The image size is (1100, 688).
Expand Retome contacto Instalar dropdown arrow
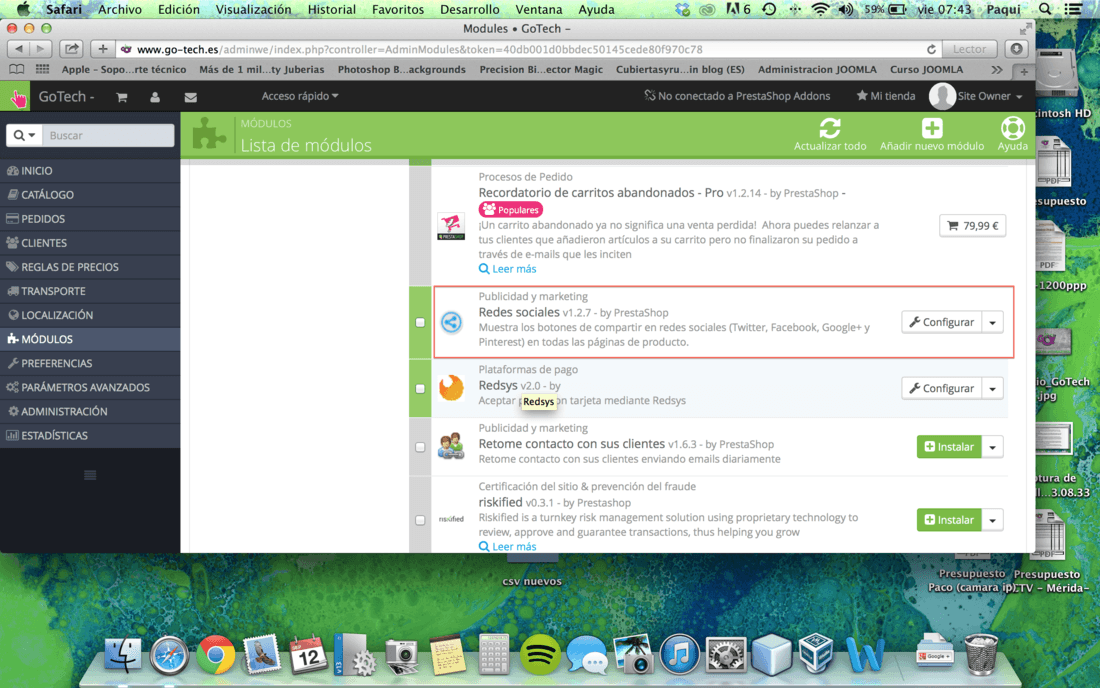(x=993, y=447)
